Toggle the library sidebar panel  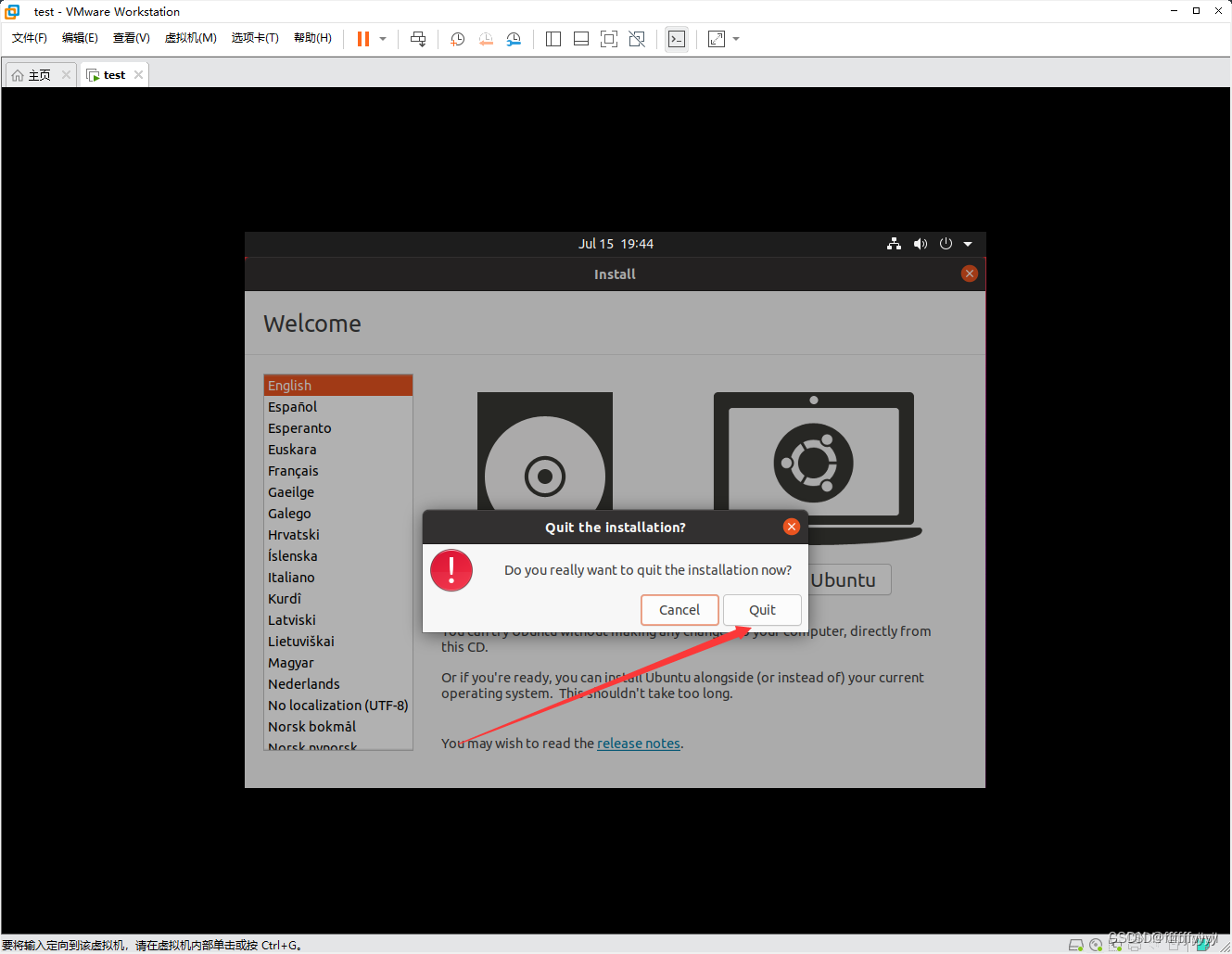(x=553, y=39)
